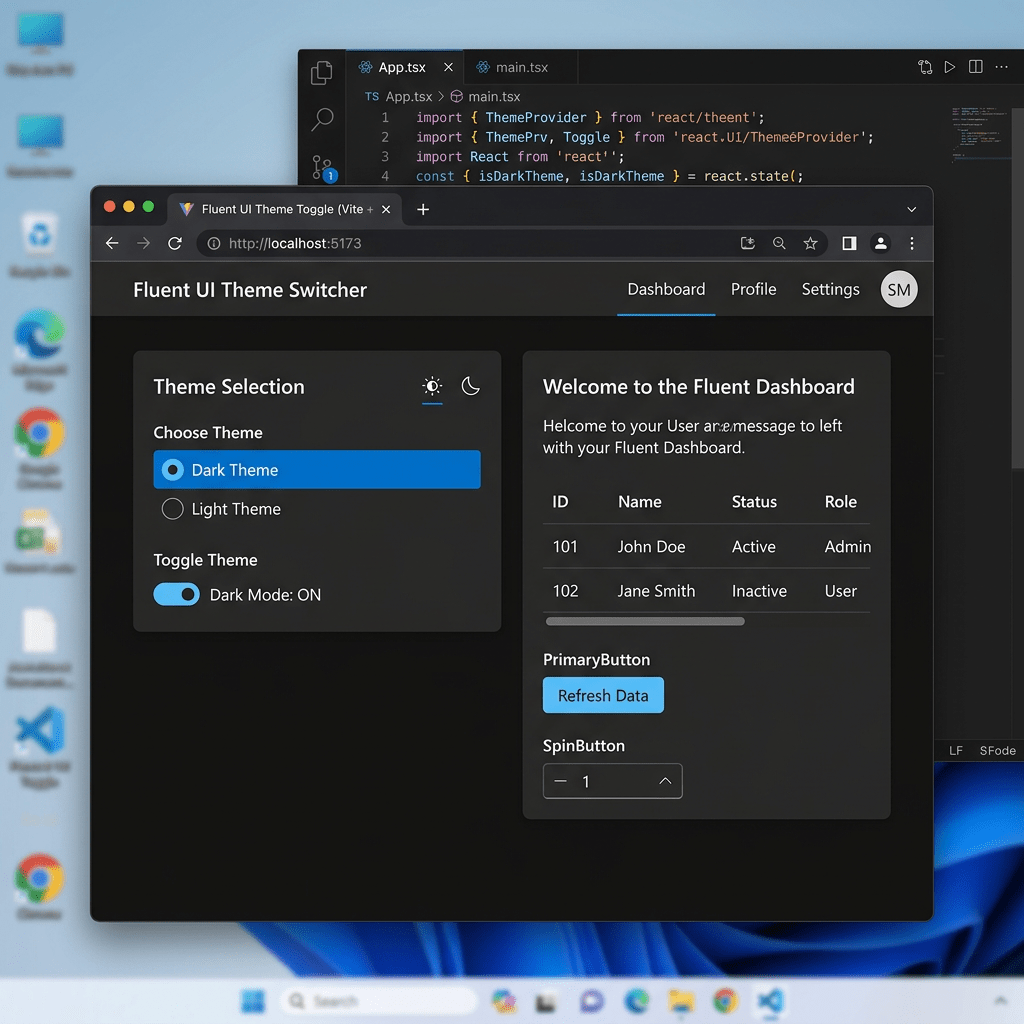The image size is (1024, 1024).
Task: Open VS Code Source Control icon
Action: 323,167
